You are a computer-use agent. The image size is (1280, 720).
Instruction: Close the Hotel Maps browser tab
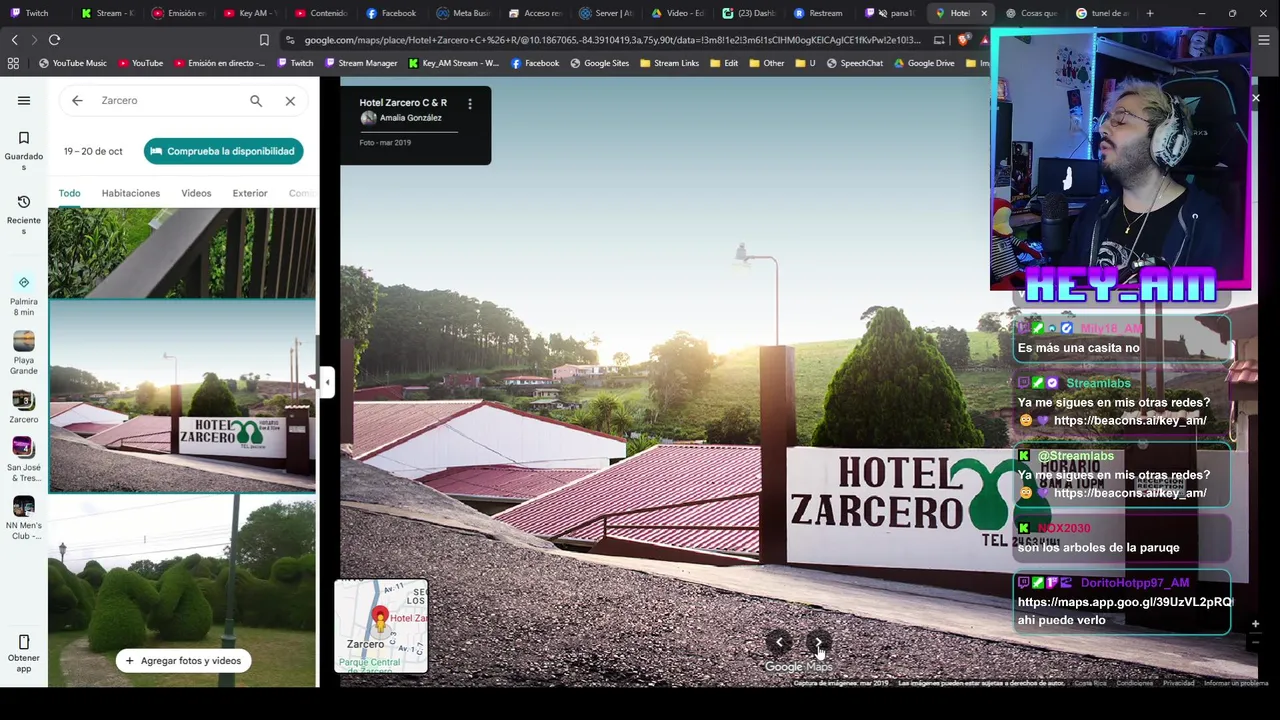pos(984,13)
